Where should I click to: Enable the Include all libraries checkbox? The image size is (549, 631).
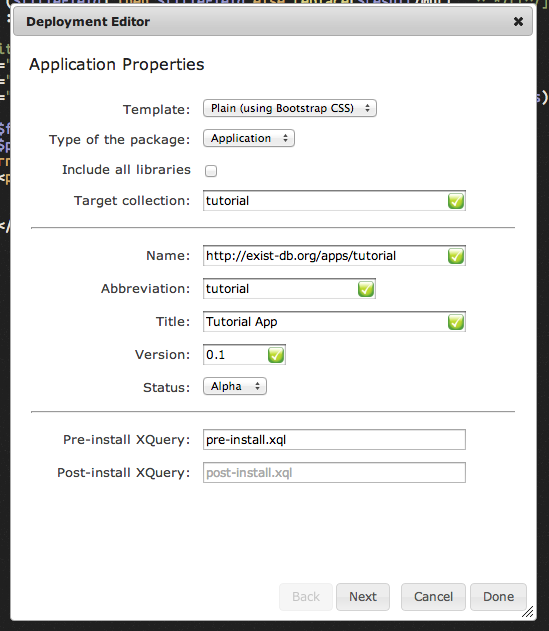point(211,171)
